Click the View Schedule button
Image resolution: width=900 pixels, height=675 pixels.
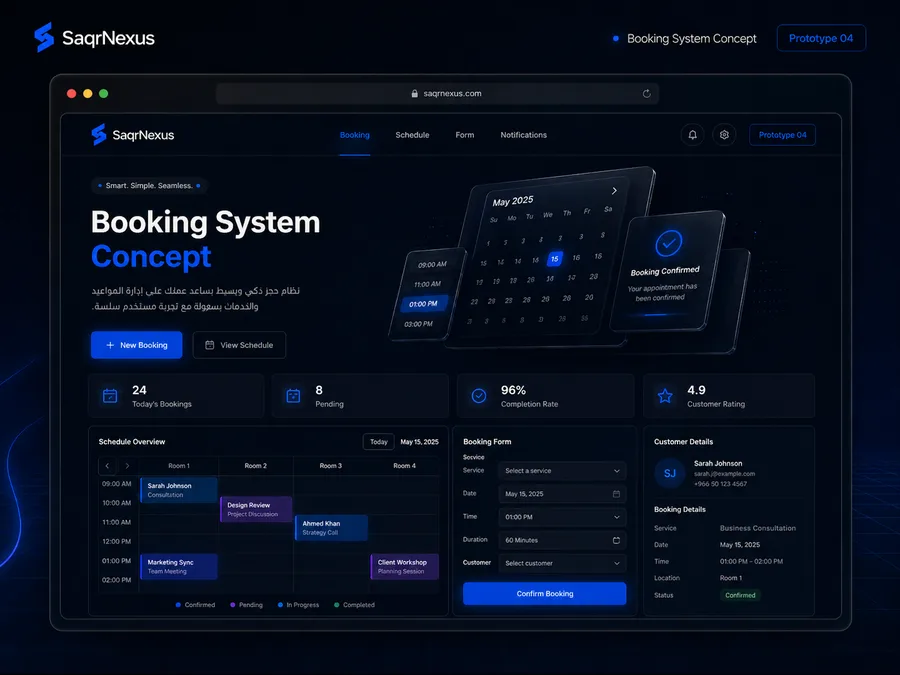[x=239, y=345]
